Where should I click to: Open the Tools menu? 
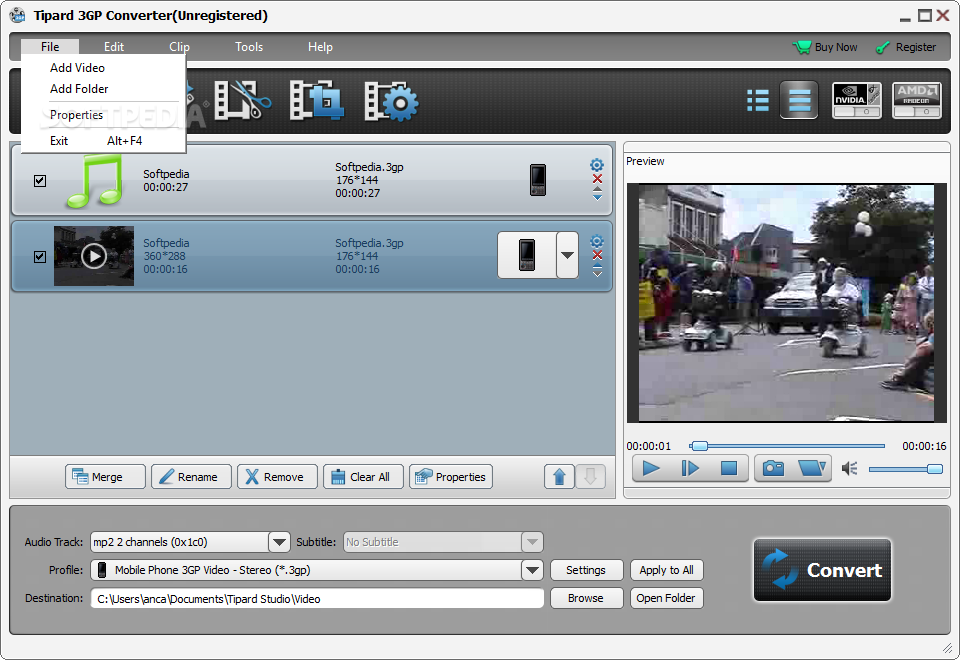click(x=249, y=47)
